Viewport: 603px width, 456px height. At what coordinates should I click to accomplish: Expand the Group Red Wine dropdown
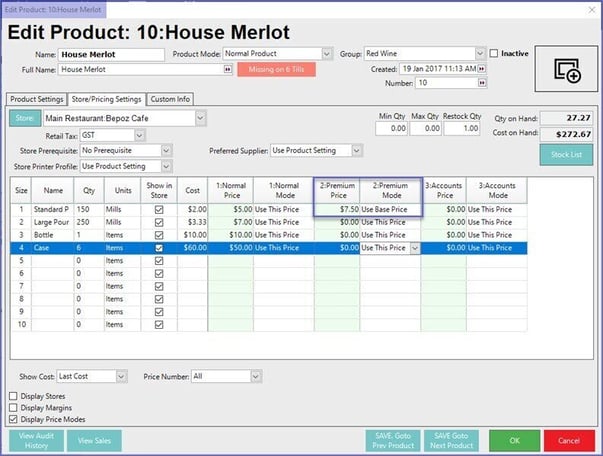479,53
